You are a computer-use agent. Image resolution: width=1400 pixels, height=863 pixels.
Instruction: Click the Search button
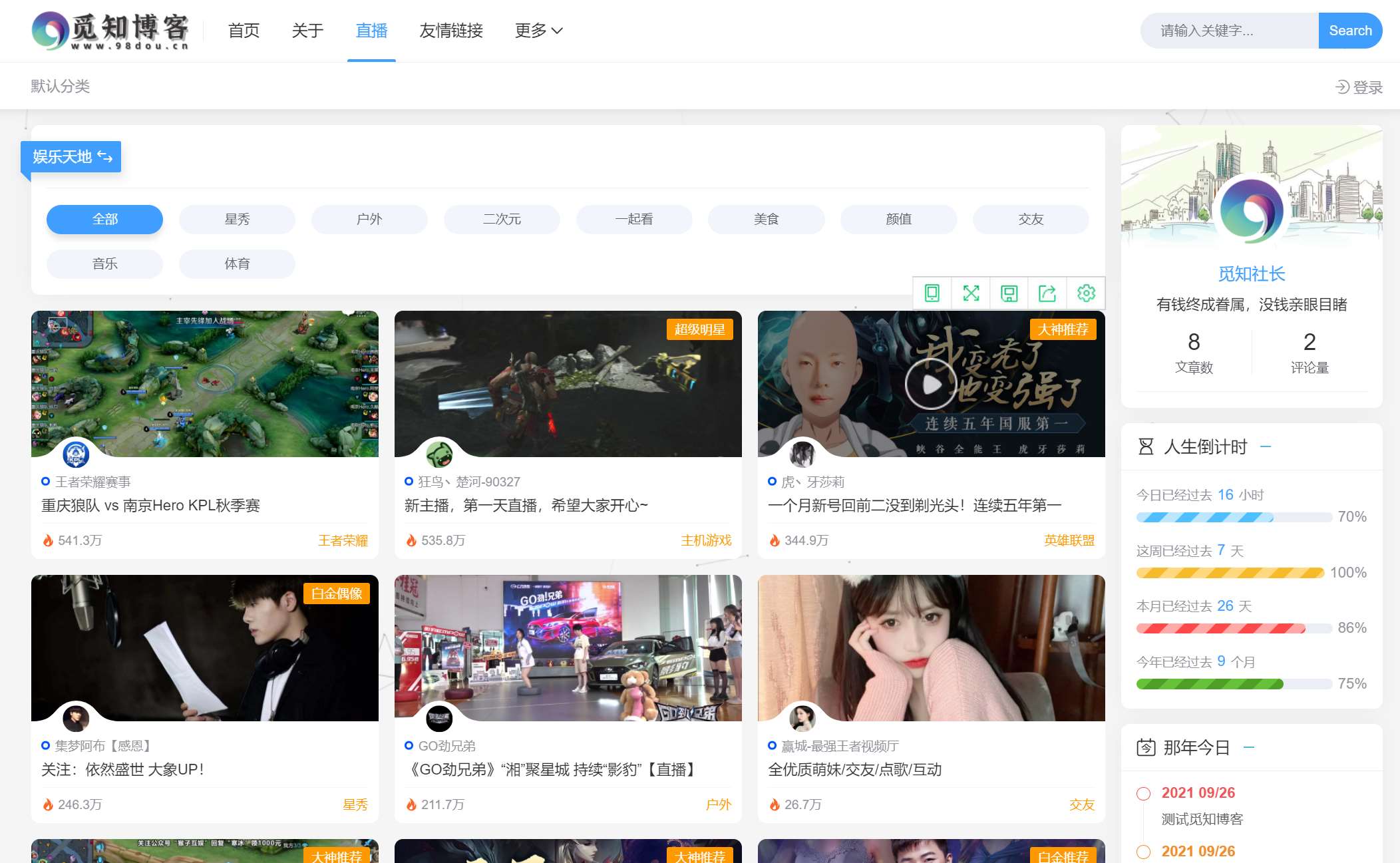(x=1350, y=31)
